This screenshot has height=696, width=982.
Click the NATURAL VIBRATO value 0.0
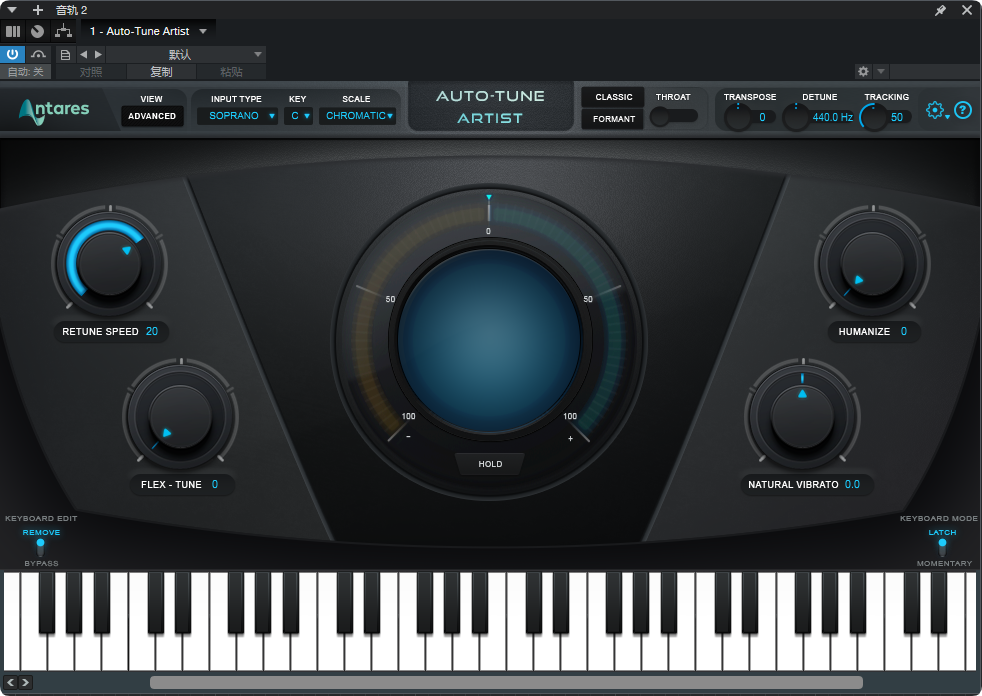click(852, 484)
